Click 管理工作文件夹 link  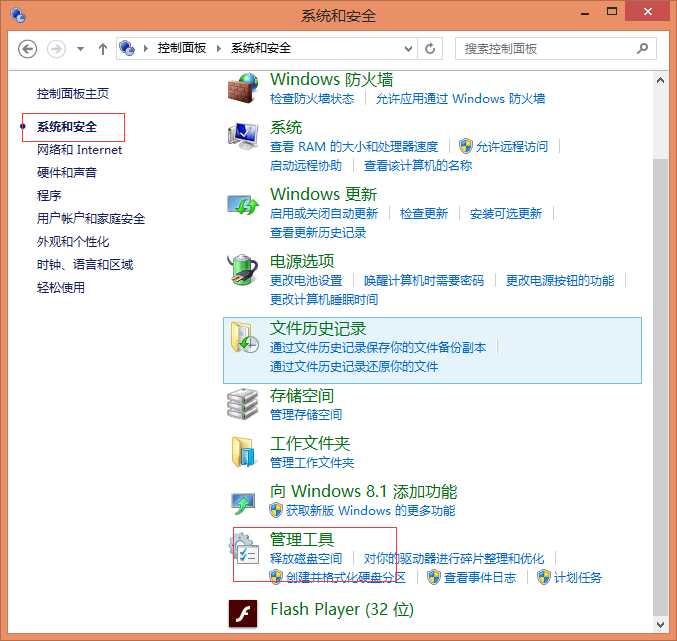[x=312, y=463]
